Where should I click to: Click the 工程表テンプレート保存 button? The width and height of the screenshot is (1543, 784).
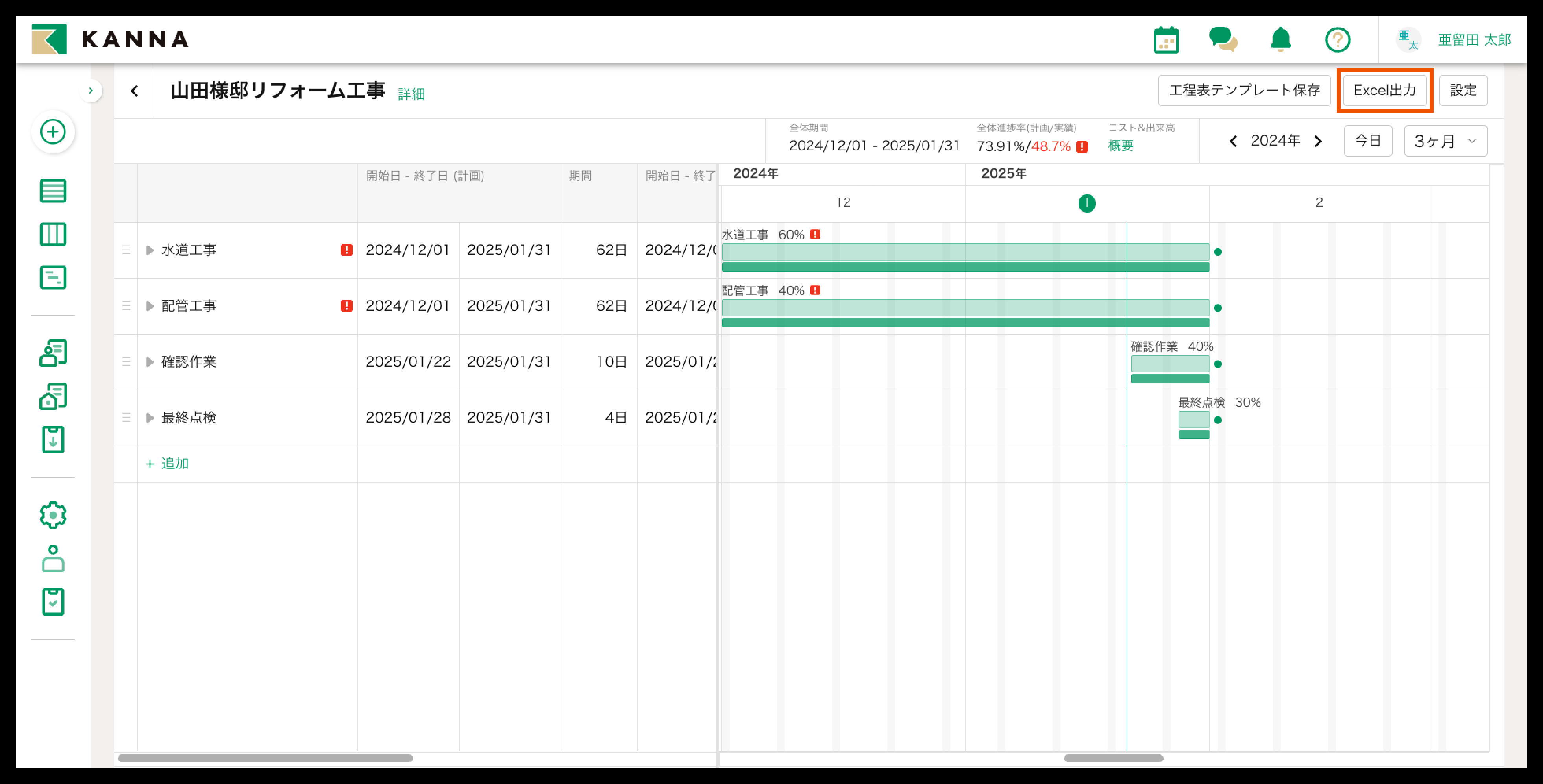tap(1244, 91)
